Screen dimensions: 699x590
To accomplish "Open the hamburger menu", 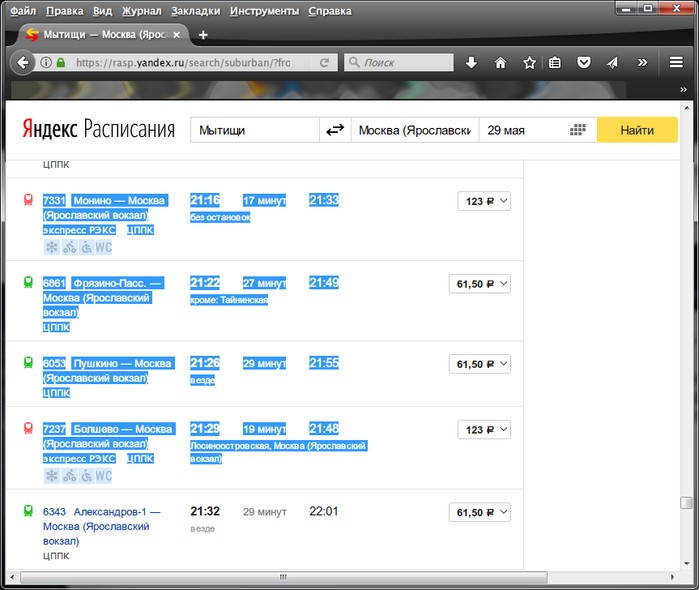I will (676, 62).
